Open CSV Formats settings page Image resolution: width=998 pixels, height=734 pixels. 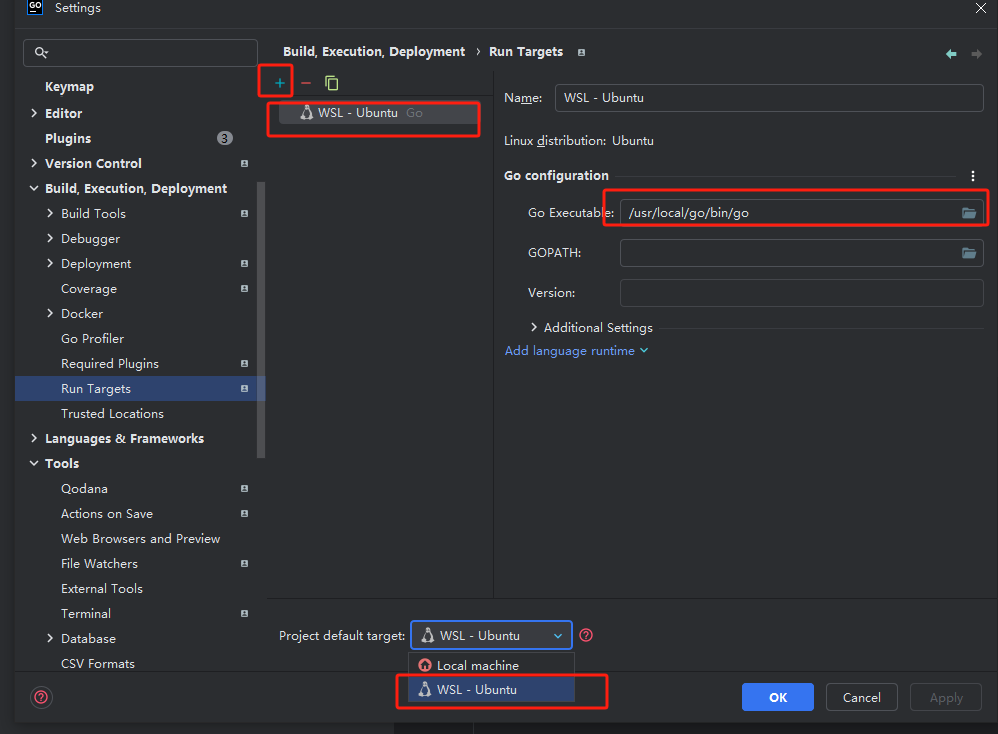(98, 663)
